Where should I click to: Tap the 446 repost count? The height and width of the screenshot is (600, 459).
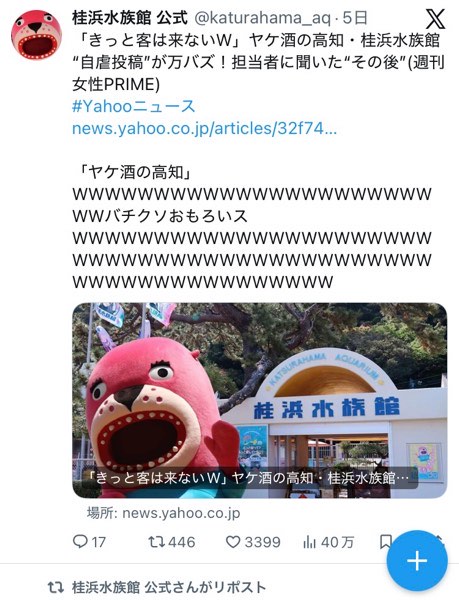pyautogui.click(x=182, y=542)
